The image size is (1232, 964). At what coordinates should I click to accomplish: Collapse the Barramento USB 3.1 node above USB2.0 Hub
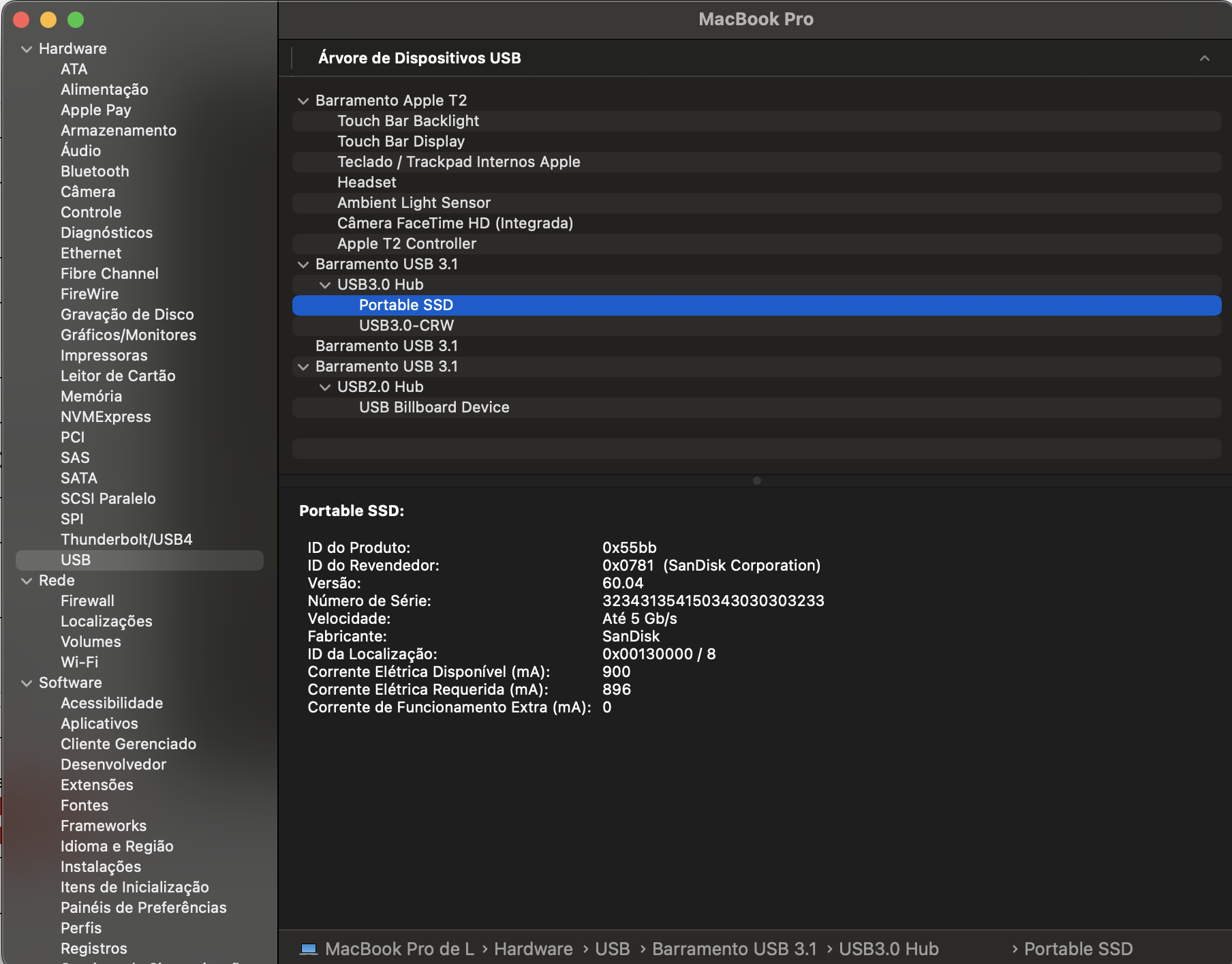pyautogui.click(x=303, y=367)
